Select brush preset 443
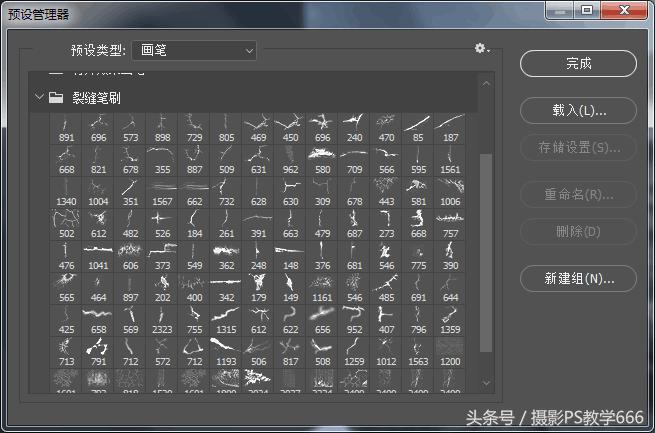The height and width of the screenshot is (433, 655). click(386, 193)
